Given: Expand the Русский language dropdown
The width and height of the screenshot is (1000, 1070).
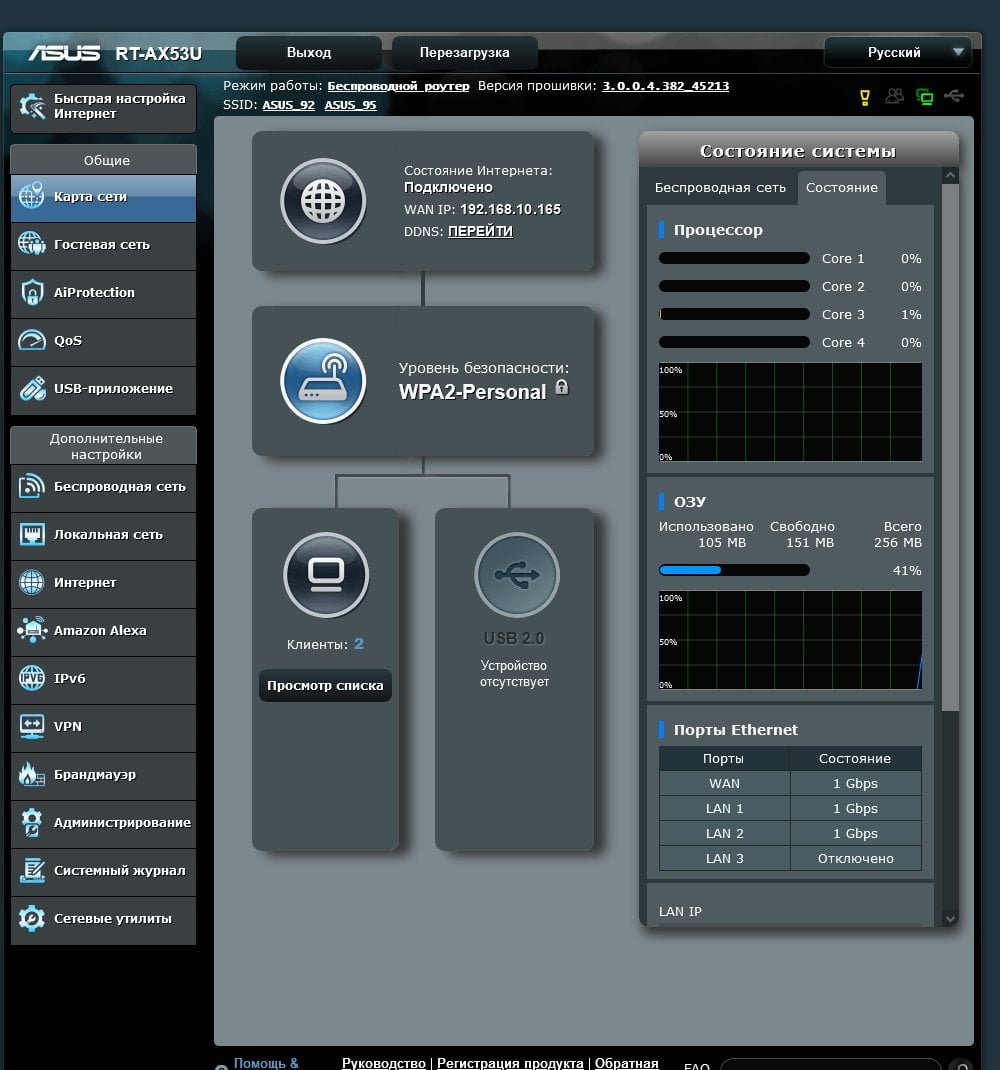Looking at the screenshot, I should point(898,52).
